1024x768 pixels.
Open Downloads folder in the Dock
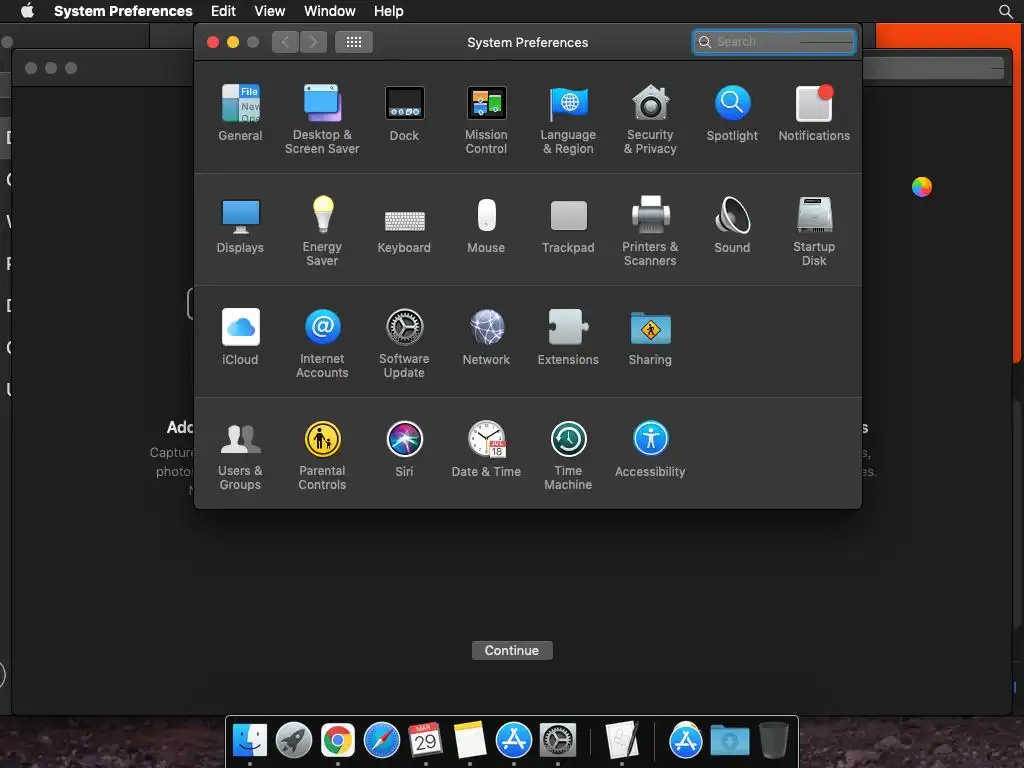click(729, 741)
